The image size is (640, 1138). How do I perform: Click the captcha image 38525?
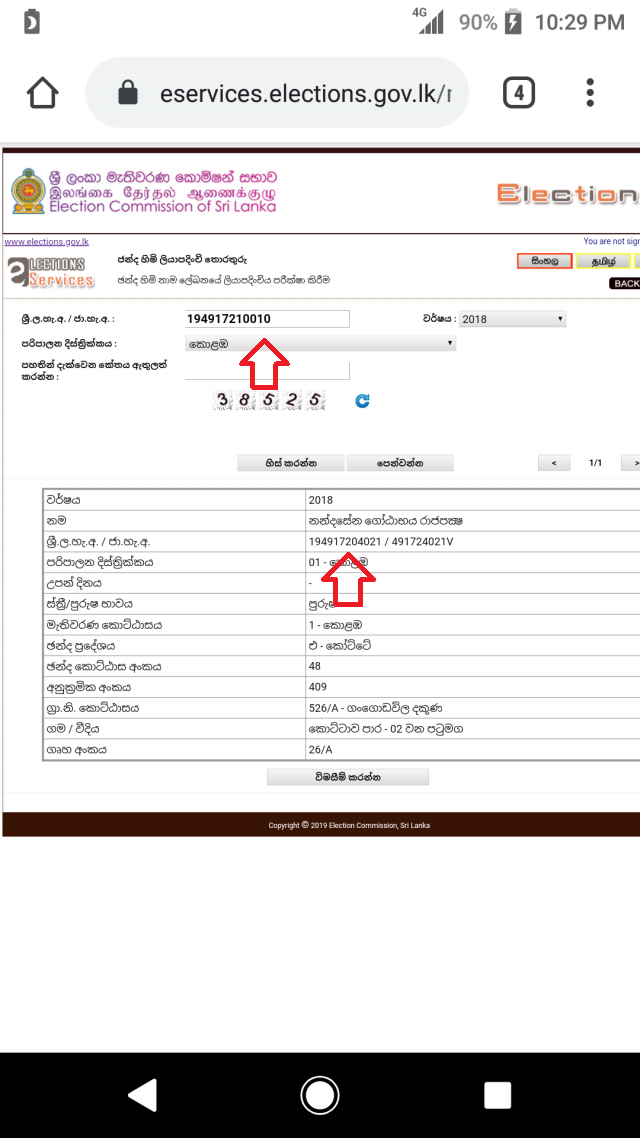tap(268, 400)
